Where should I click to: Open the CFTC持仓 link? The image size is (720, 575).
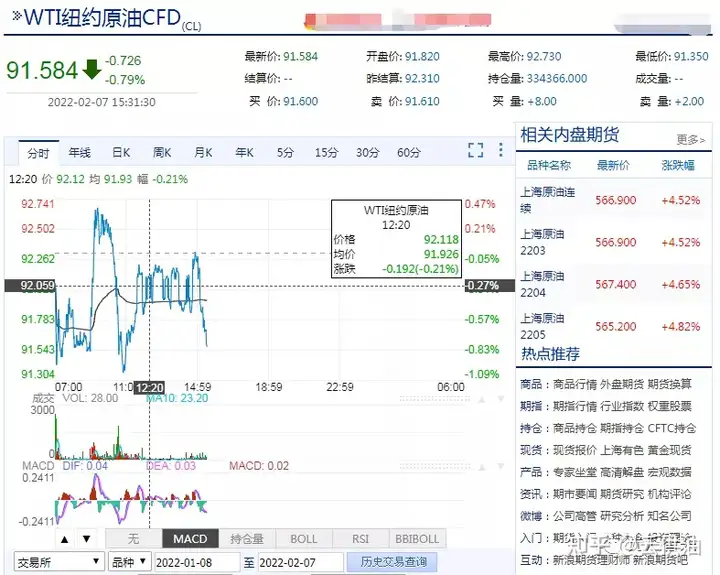[x=672, y=428]
